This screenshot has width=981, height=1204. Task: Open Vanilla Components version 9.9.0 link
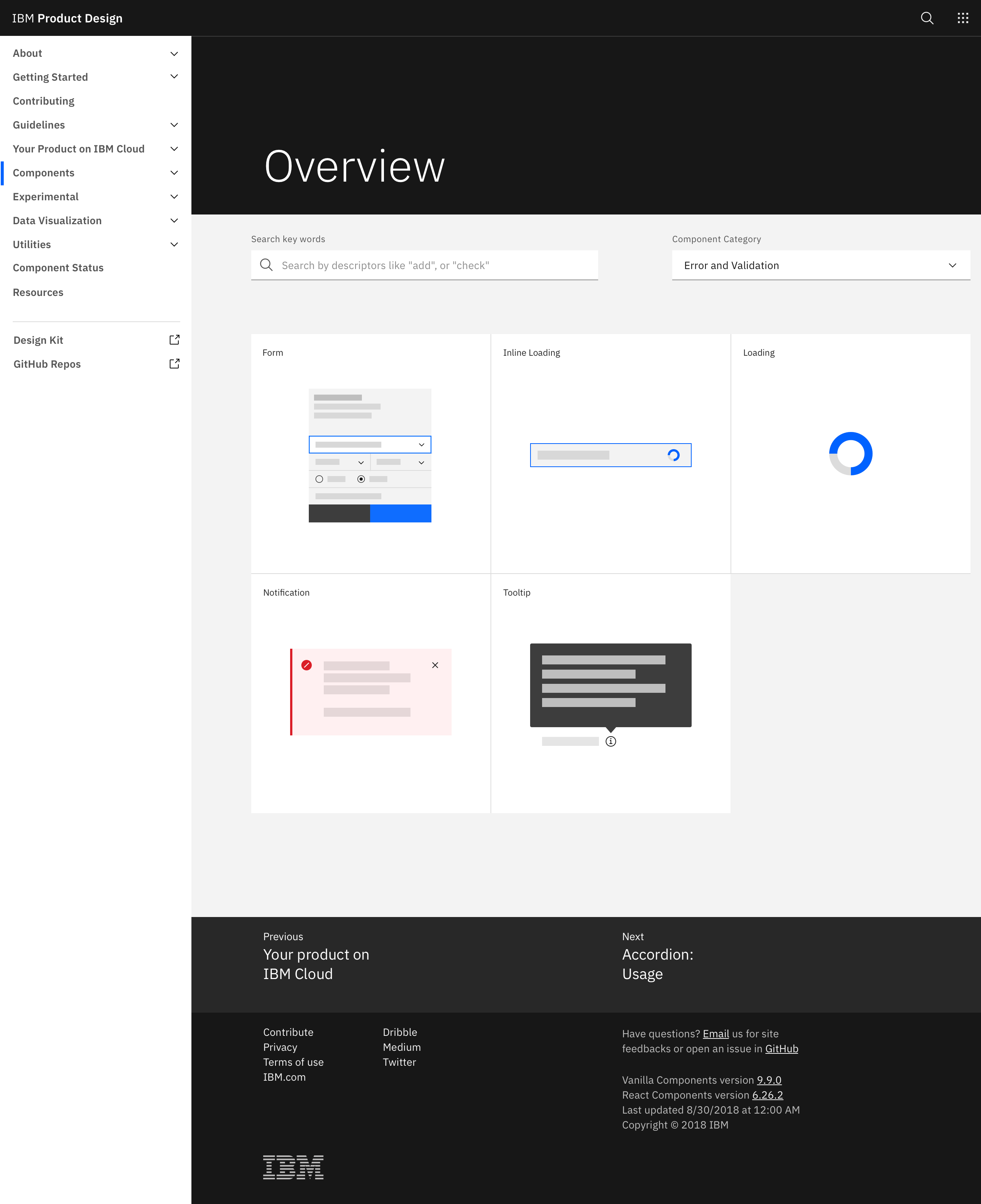coord(769,1080)
